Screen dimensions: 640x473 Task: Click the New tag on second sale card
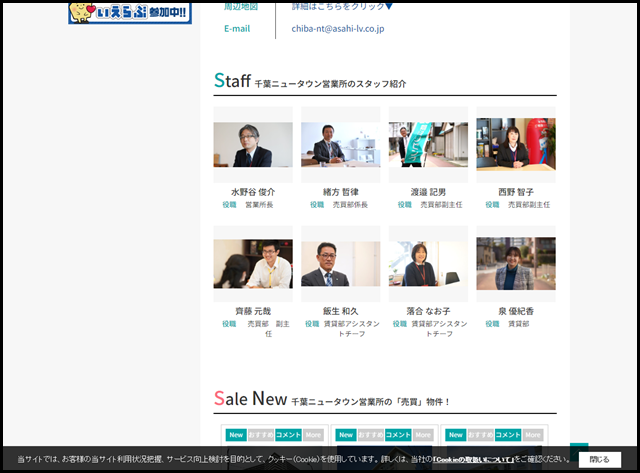(346, 435)
